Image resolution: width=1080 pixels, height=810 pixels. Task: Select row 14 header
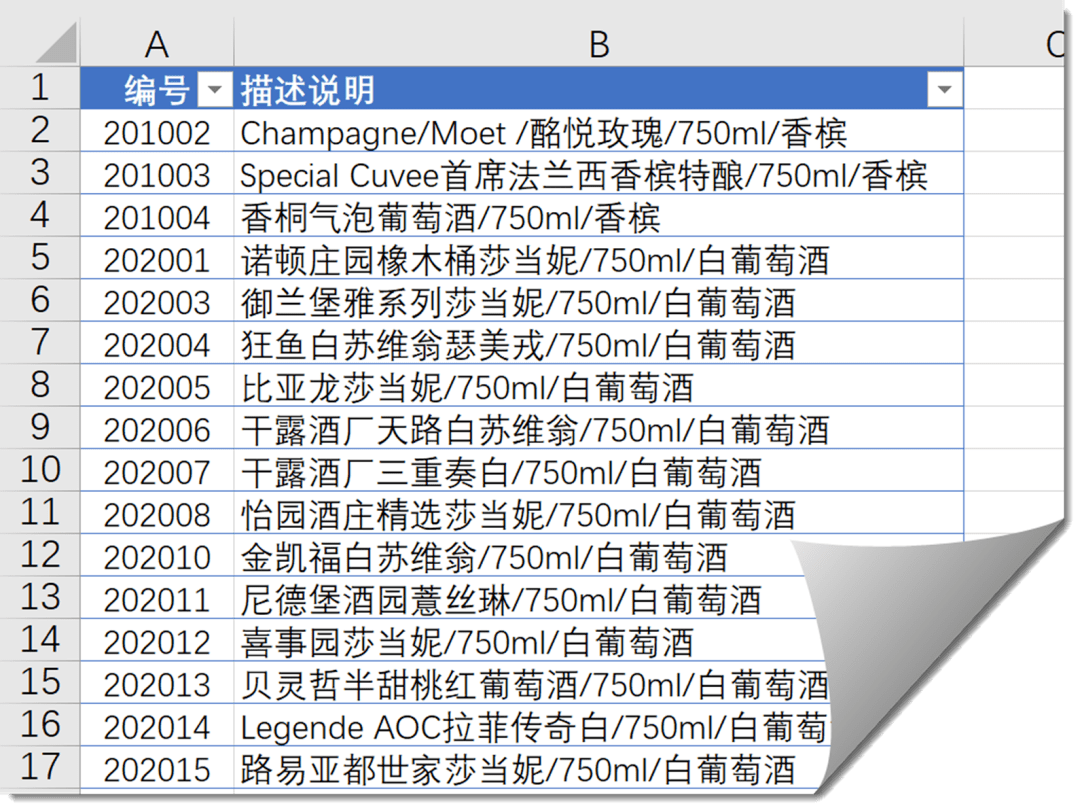[40, 641]
